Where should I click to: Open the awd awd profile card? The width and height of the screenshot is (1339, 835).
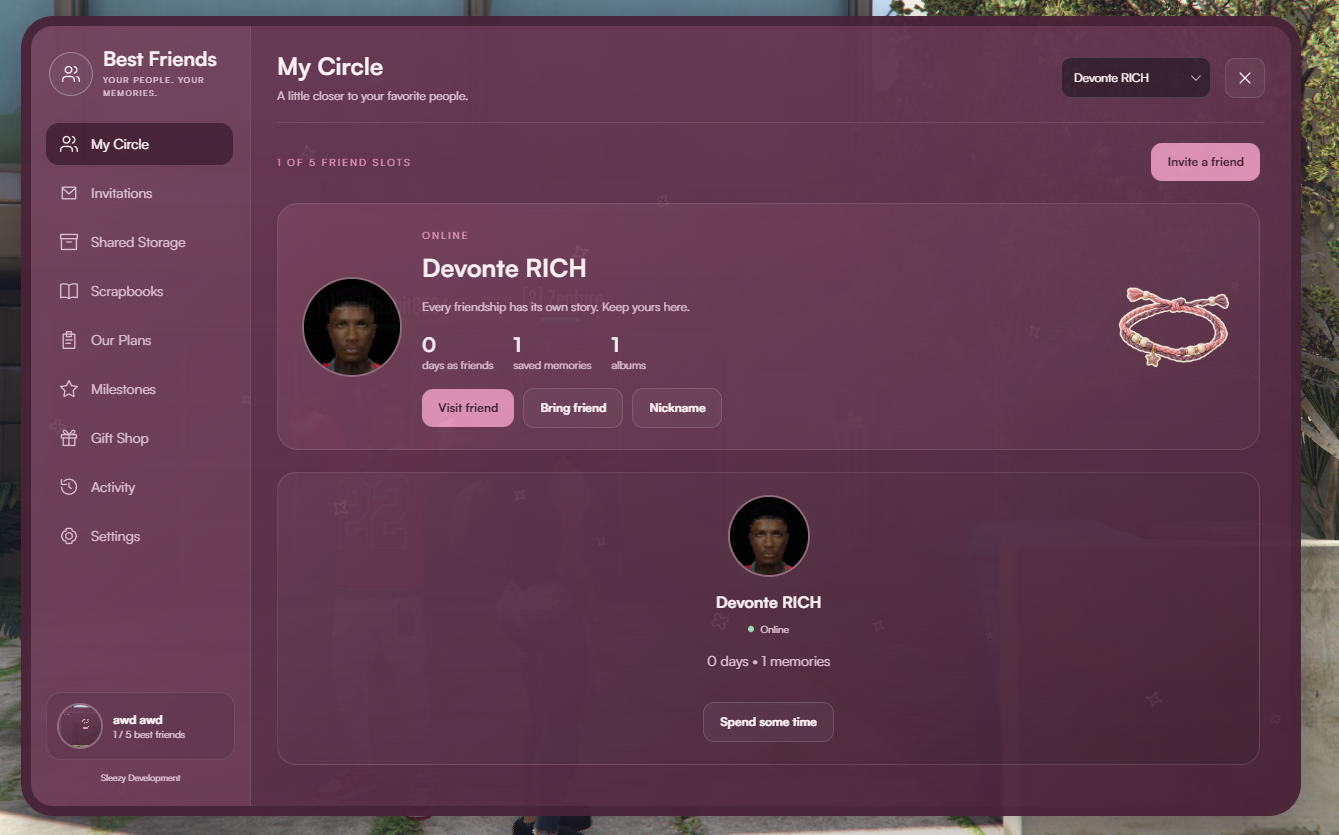140,726
